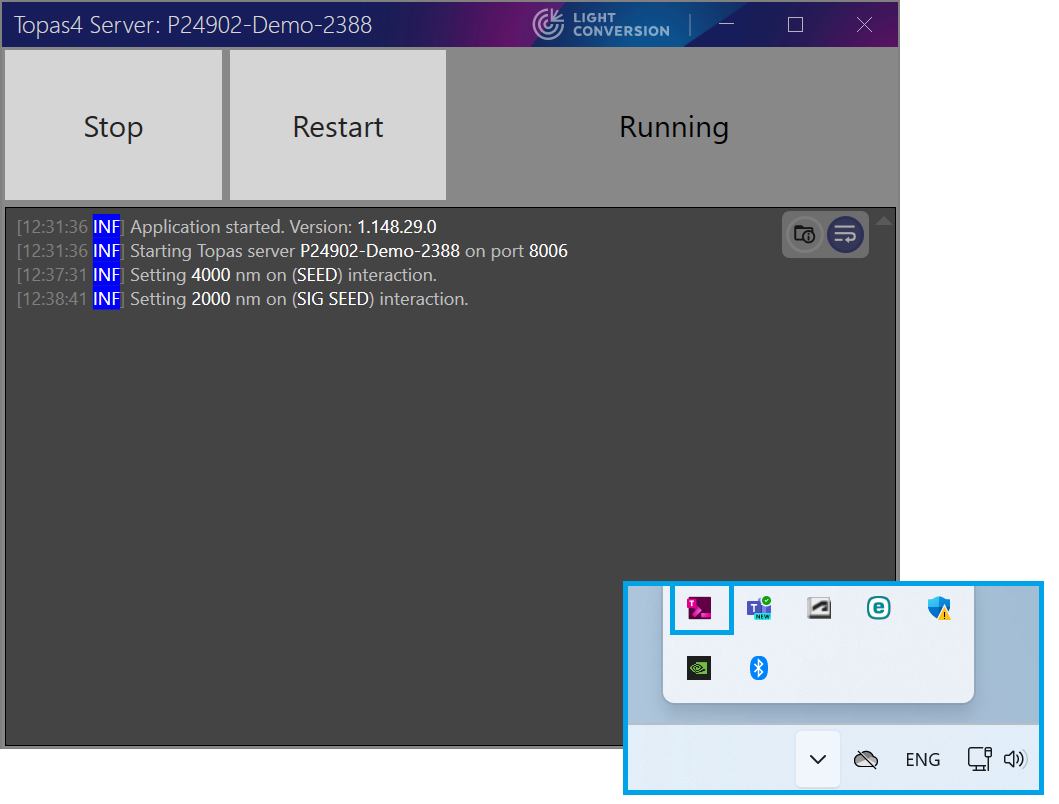Click timestamp 12:38:41 in log
The width and height of the screenshot is (1059, 804).
53,299
